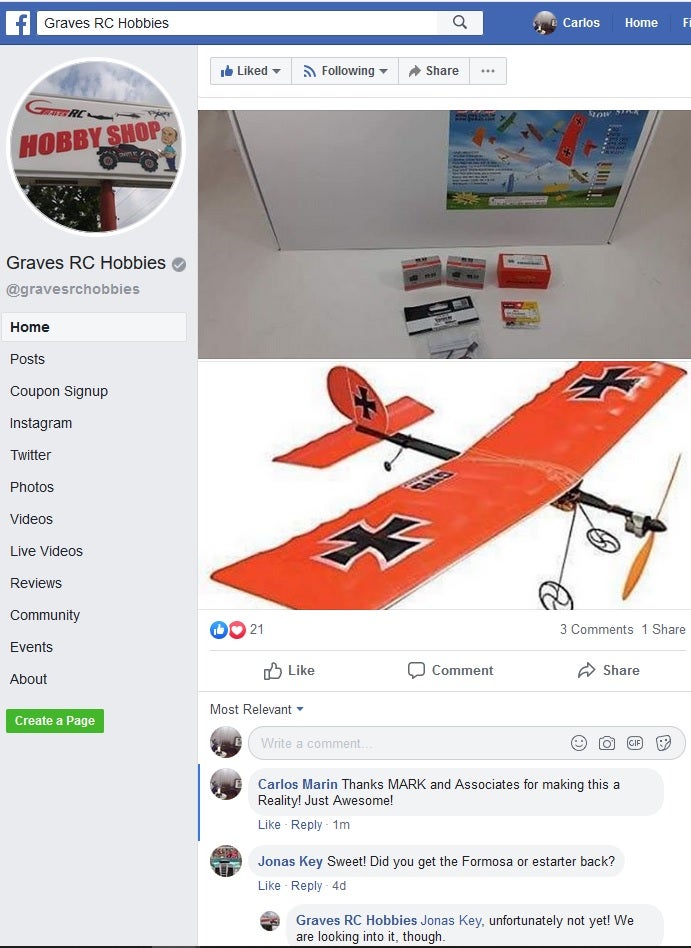The height and width of the screenshot is (948, 691).
Task: Open the sticker picker icon
Action: (663, 743)
